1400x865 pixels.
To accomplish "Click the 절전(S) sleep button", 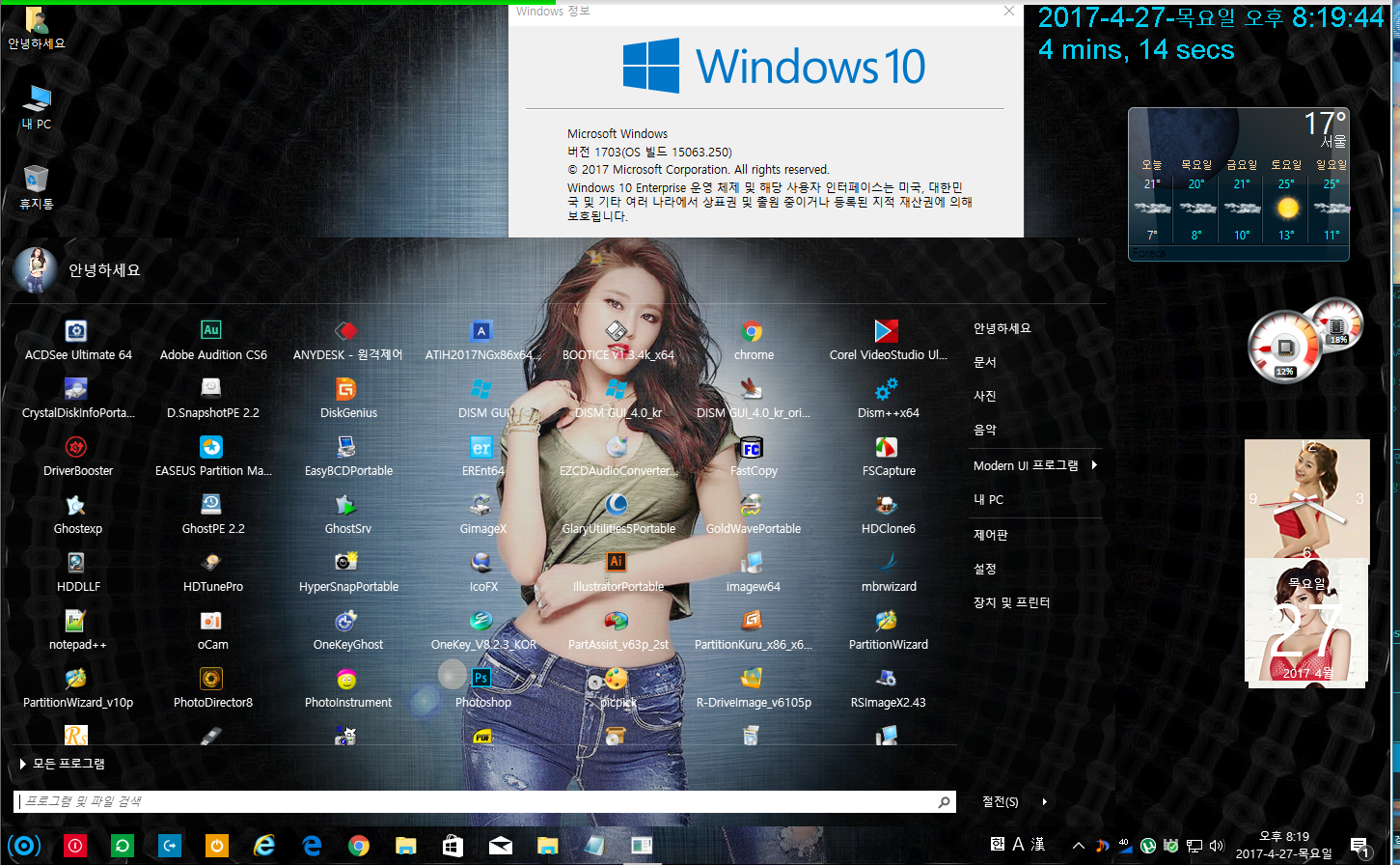I will (1001, 802).
